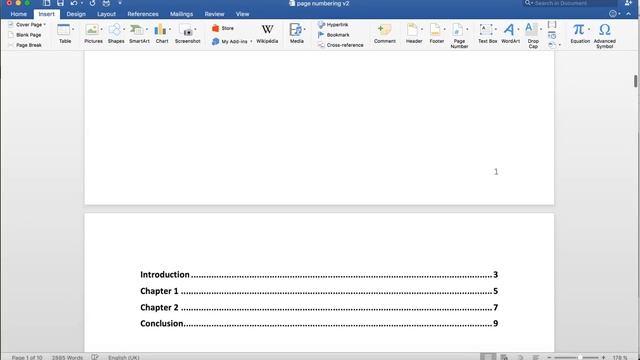Open the Wikipedia add-in
The width and height of the screenshot is (640, 360).
coord(267,33)
